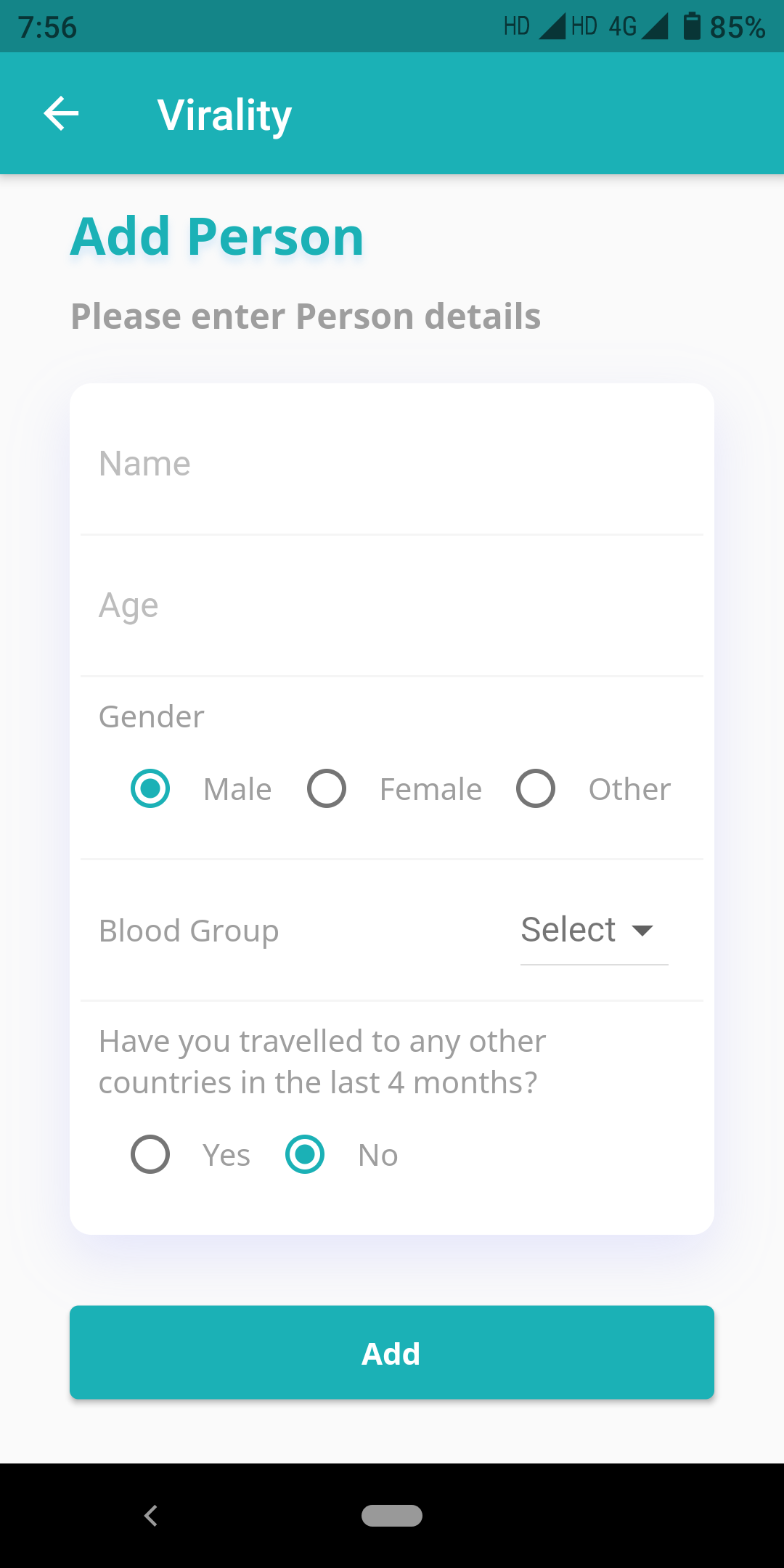Choose the Female gender option

(327, 788)
